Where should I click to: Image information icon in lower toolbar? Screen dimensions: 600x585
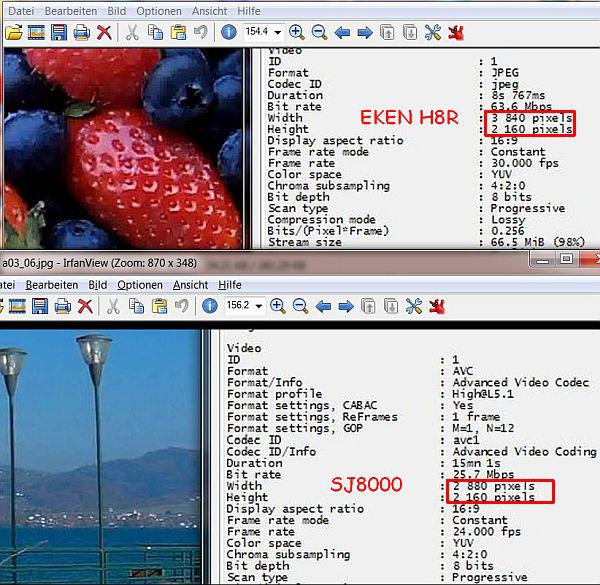pos(210,306)
